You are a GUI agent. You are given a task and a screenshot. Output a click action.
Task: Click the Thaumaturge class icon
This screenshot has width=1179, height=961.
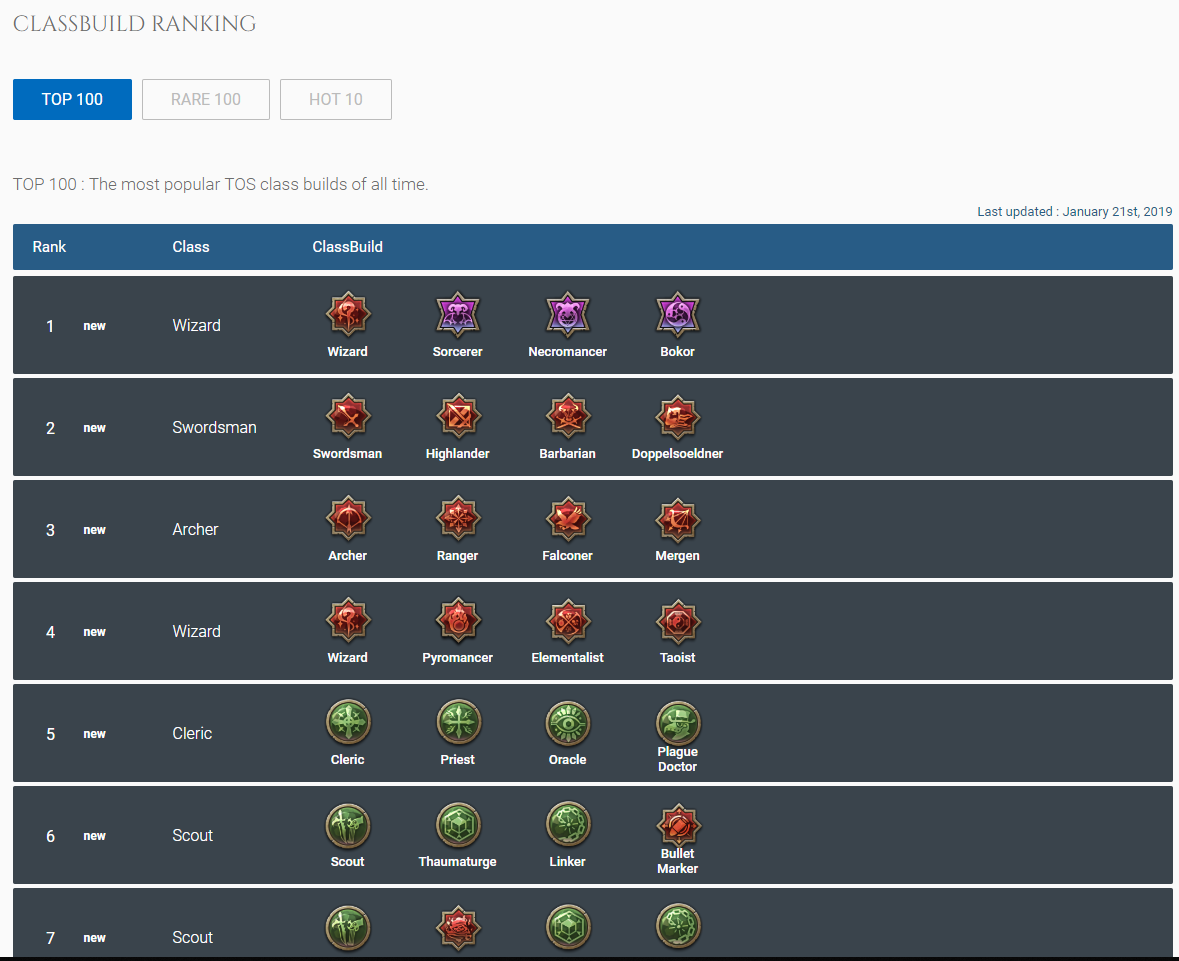tap(458, 826)
